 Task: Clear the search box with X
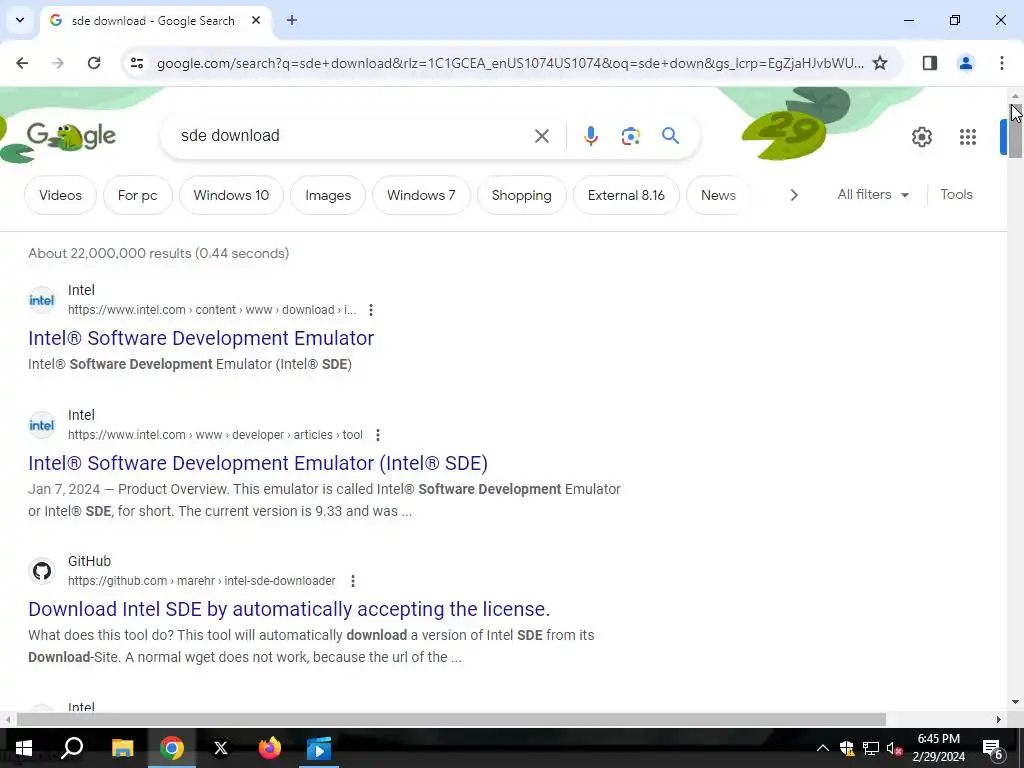coord(541,136)
